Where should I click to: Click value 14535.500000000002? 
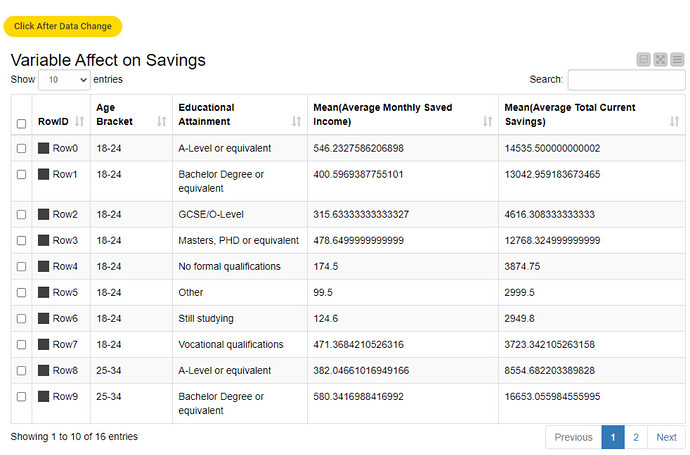pyautogui.click(x=552, y=148)
